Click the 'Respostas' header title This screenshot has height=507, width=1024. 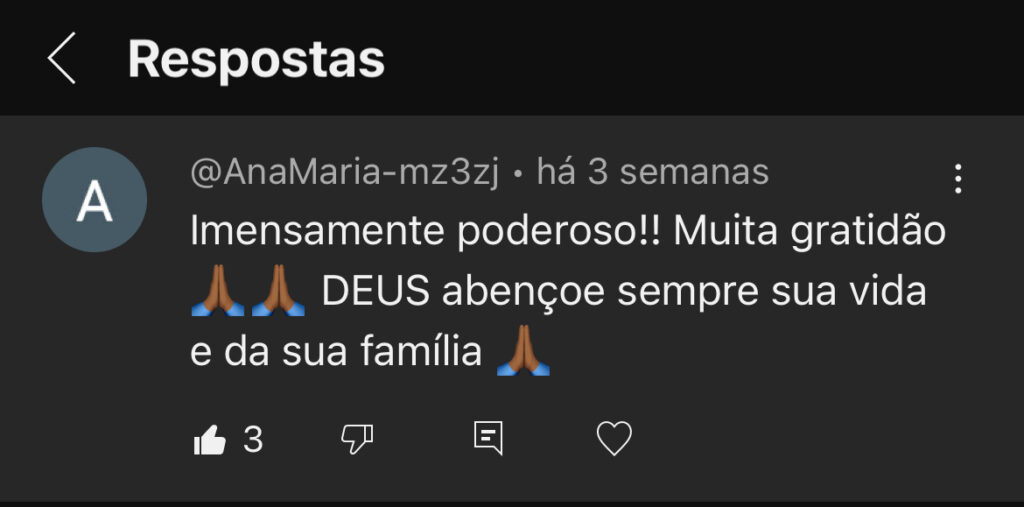point(256,60)
